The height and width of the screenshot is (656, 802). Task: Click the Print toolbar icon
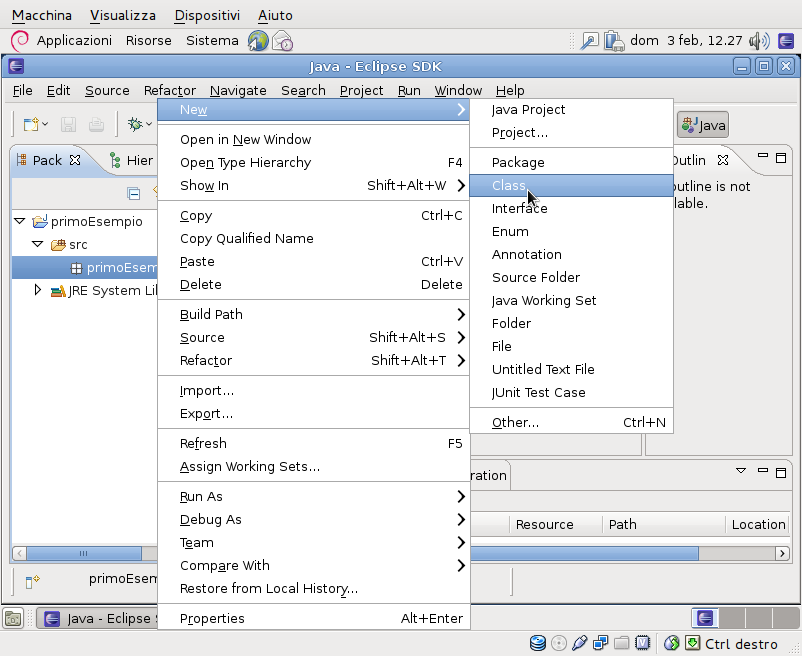96,124
